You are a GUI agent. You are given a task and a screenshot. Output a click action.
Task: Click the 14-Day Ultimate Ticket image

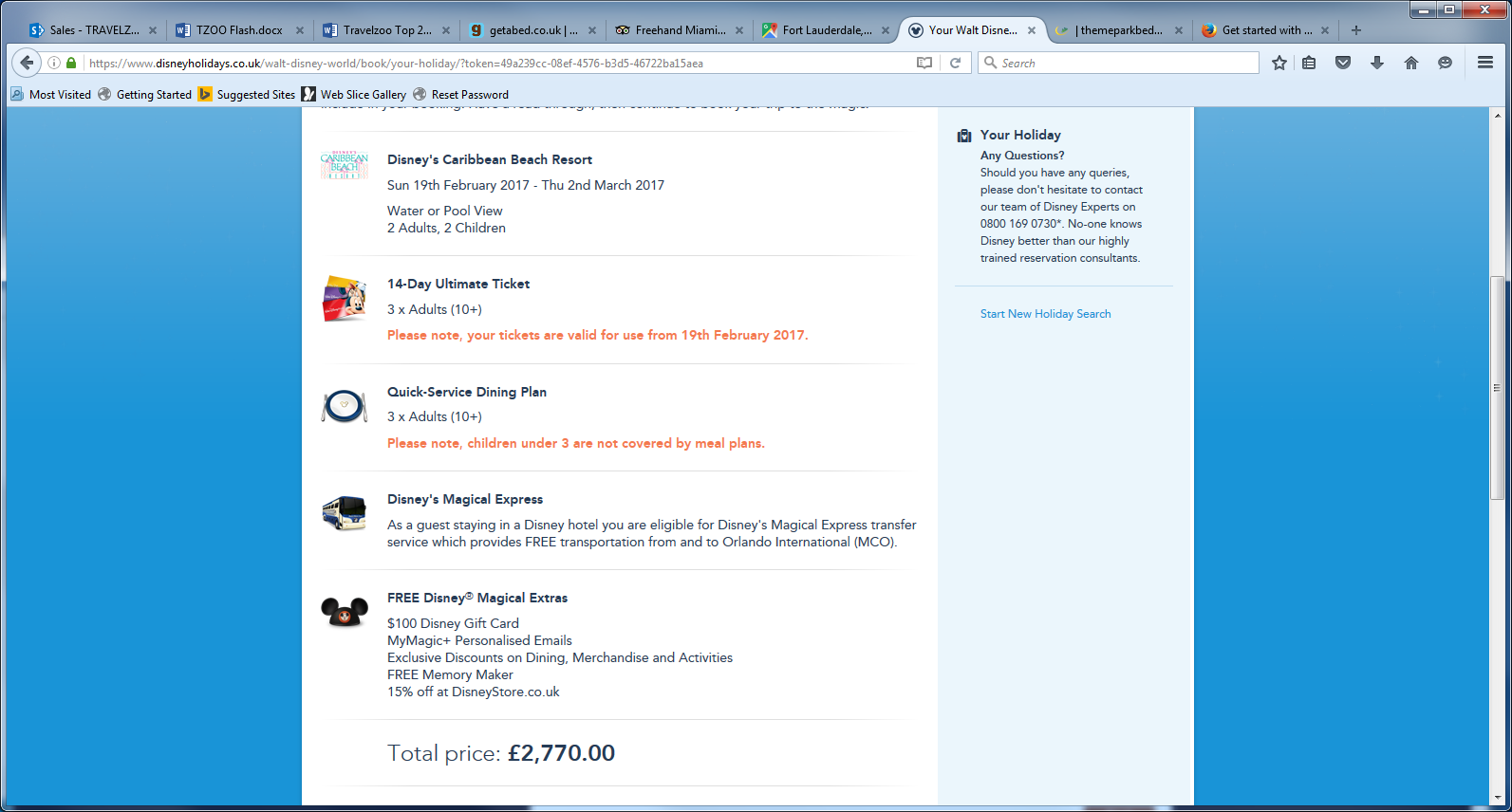pyautogui.click(x=345, y=299)
